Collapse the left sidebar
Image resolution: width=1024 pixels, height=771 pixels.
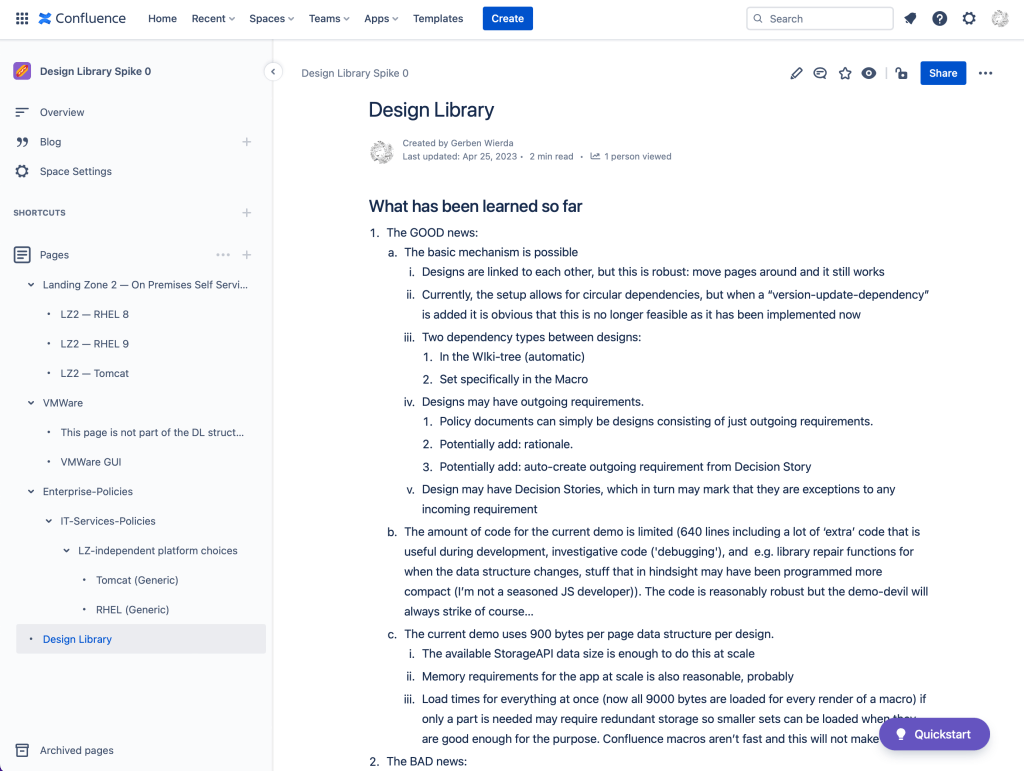coord(272,71)
